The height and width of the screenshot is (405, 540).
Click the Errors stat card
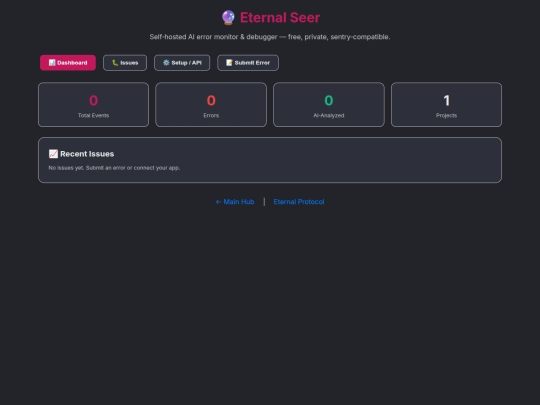[x=211, y=105]
